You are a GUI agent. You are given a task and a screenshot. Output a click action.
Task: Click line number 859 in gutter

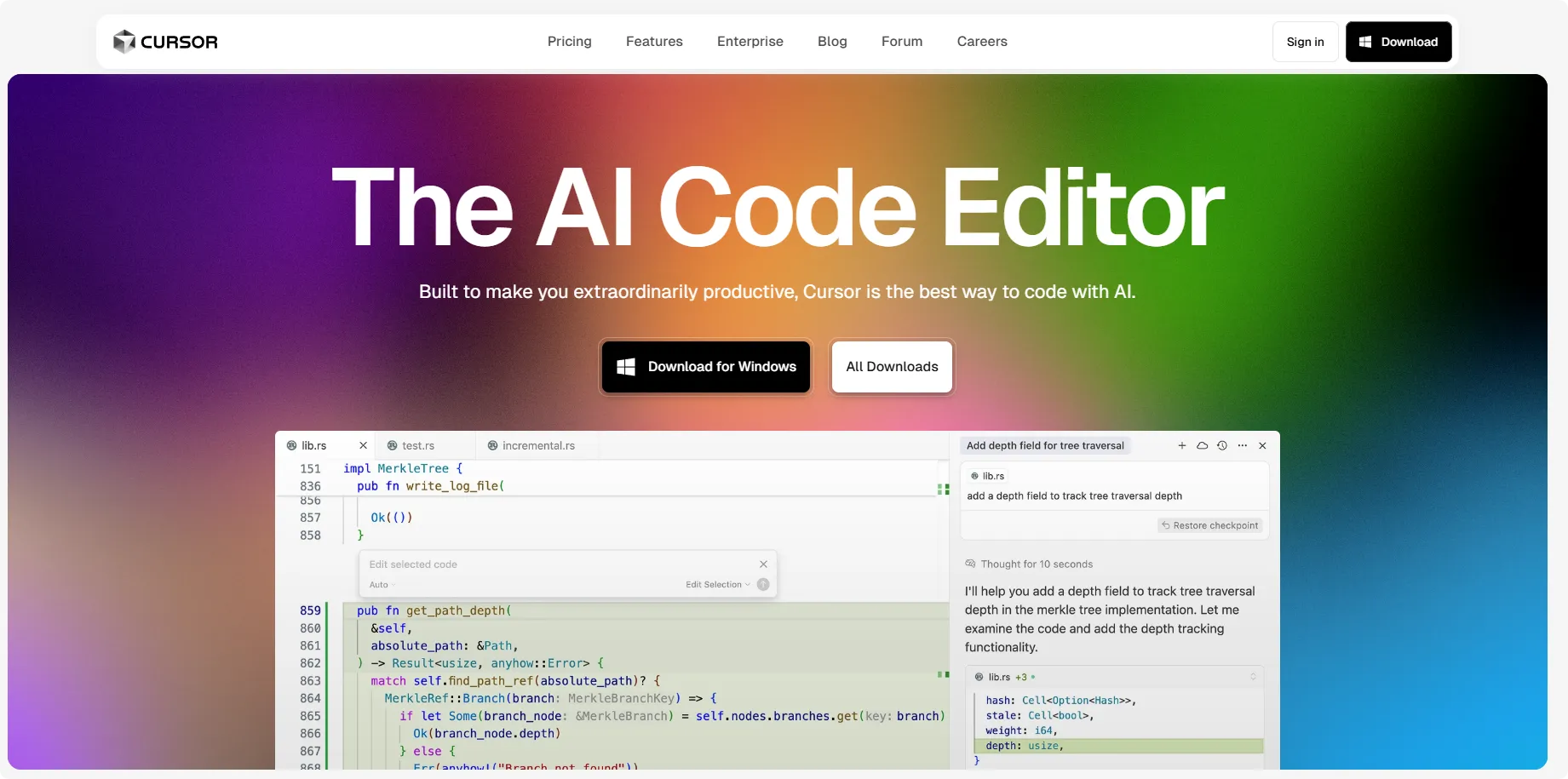pyautogui.click(x=310, y=610)
